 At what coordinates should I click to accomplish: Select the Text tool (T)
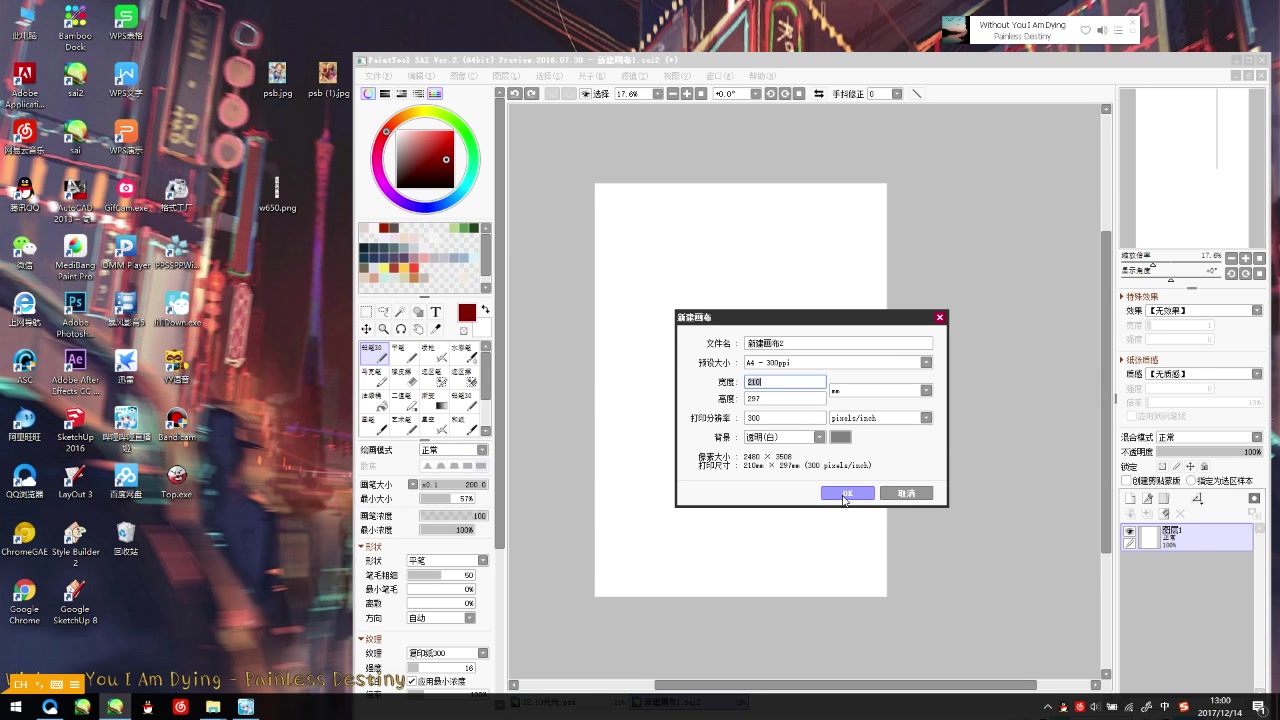pyautogui.click(x=436, y=312)
